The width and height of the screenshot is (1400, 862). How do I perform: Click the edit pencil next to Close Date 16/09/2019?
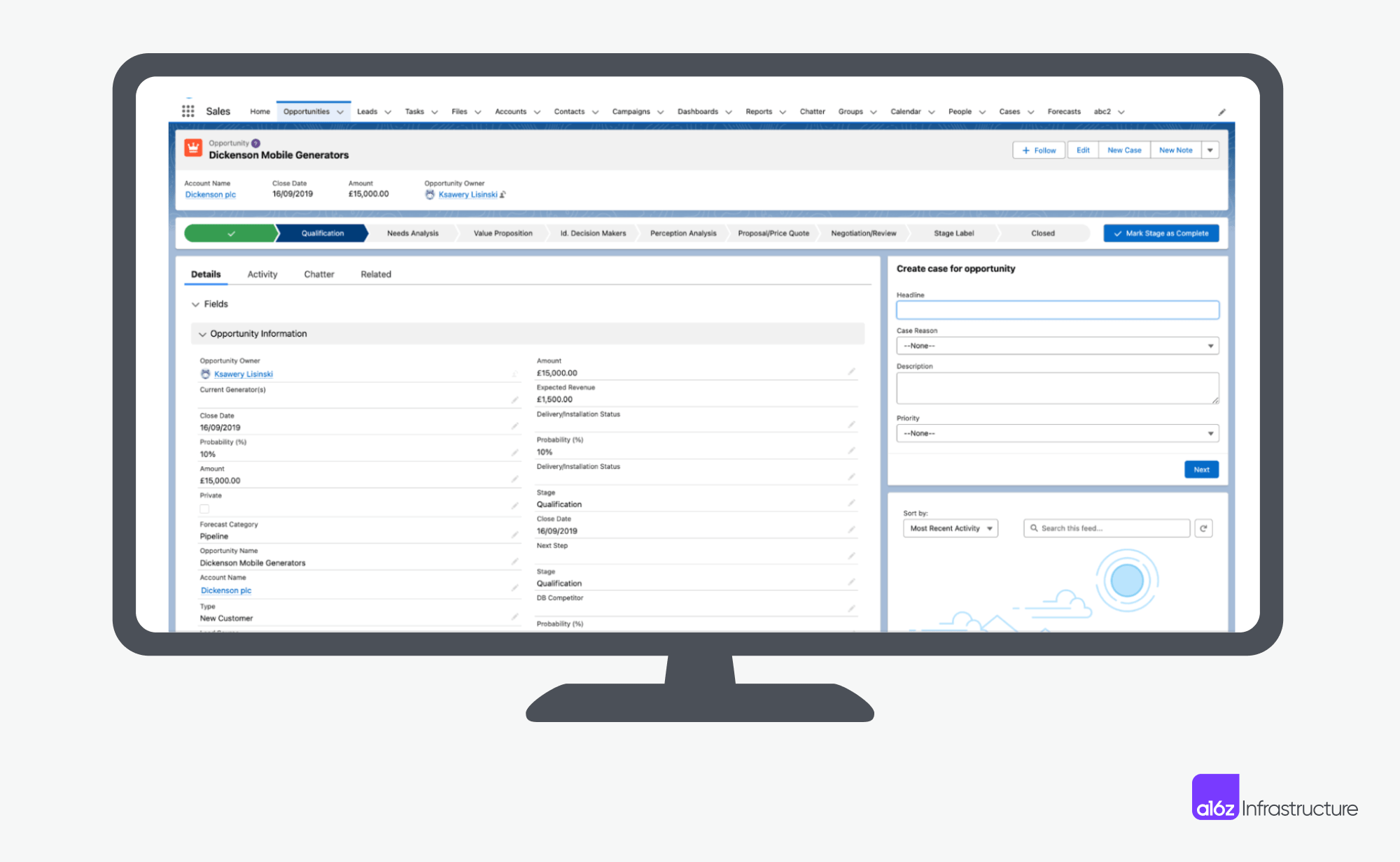(514, 426)
